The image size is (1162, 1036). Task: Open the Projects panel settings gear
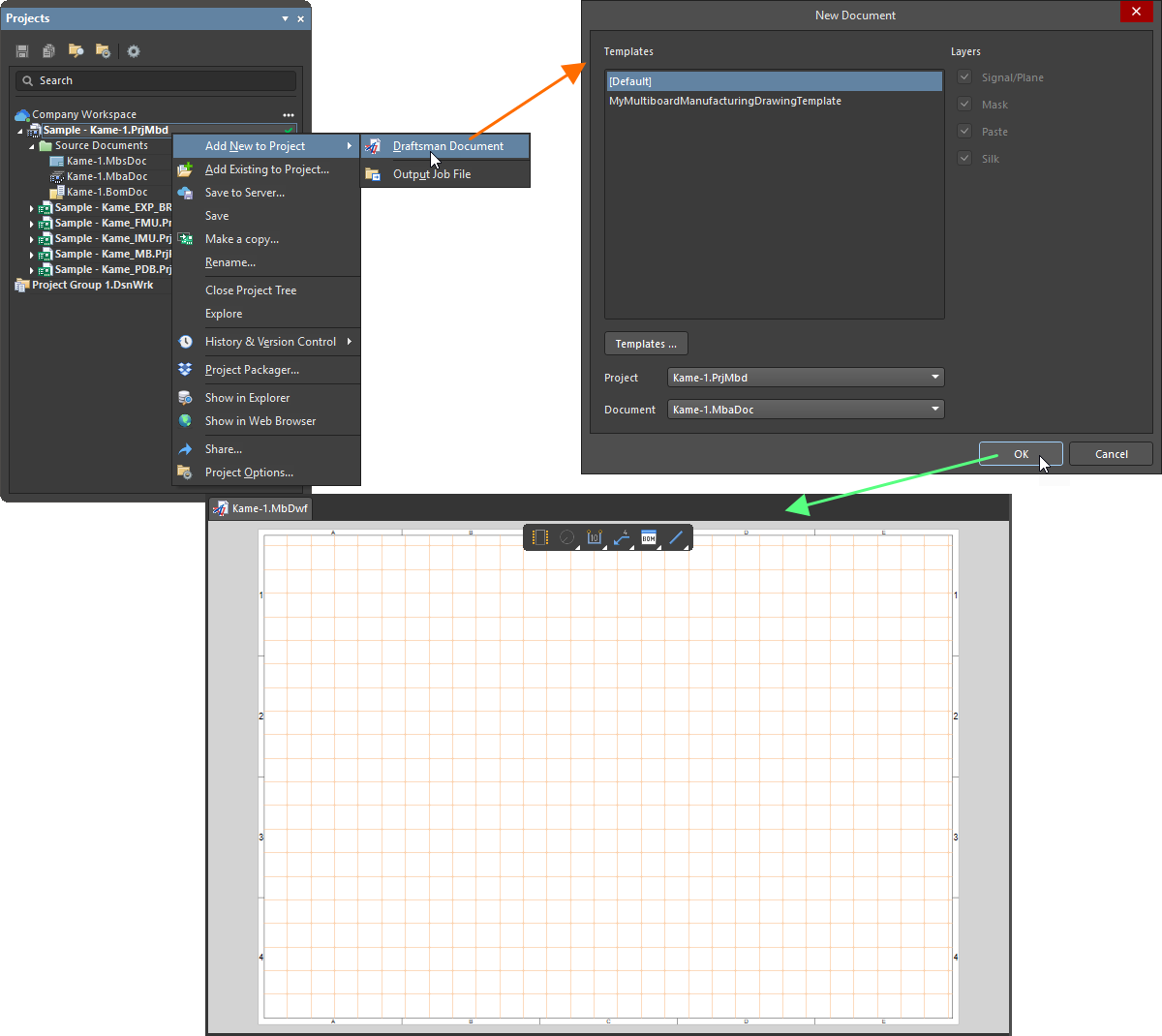(133, 50)
